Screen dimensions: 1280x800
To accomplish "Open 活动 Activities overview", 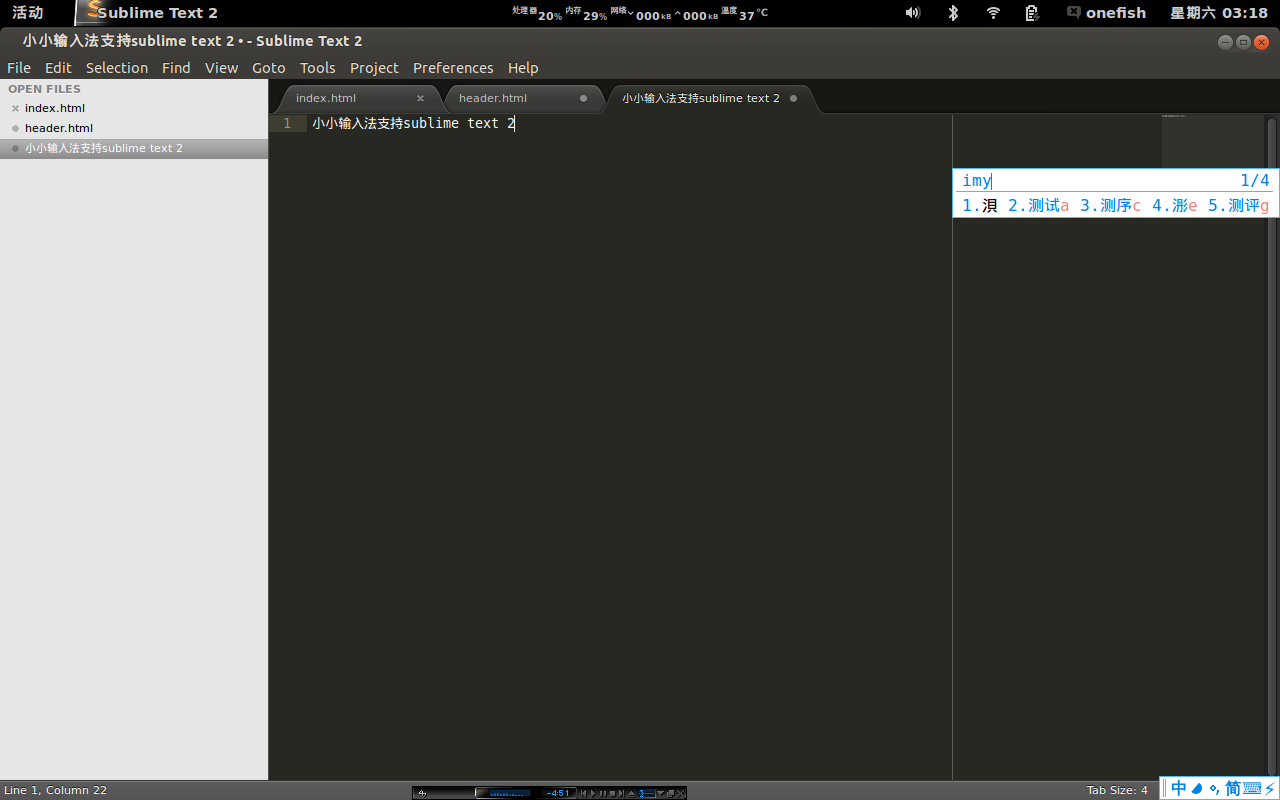I will (28, 13).
